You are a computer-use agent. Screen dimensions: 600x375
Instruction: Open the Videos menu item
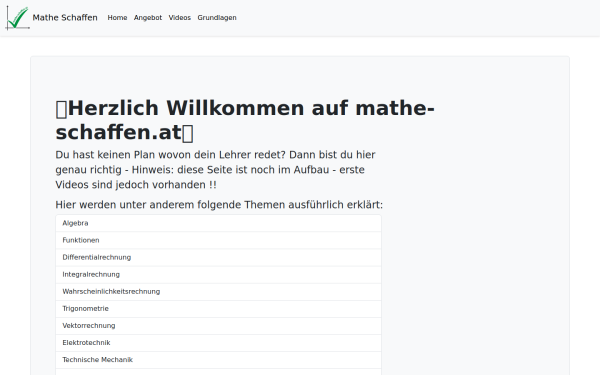179,18
